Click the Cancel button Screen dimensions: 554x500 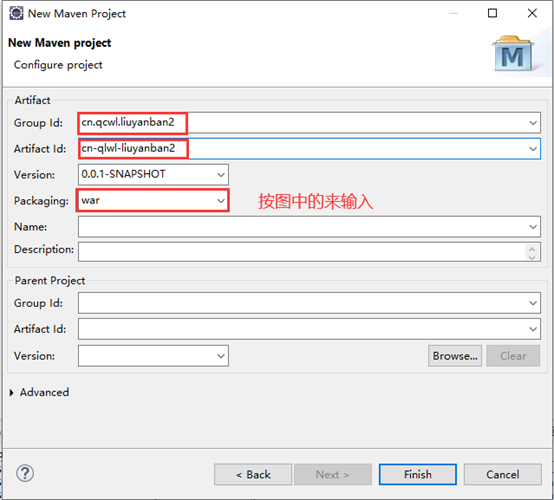point(502,474)
